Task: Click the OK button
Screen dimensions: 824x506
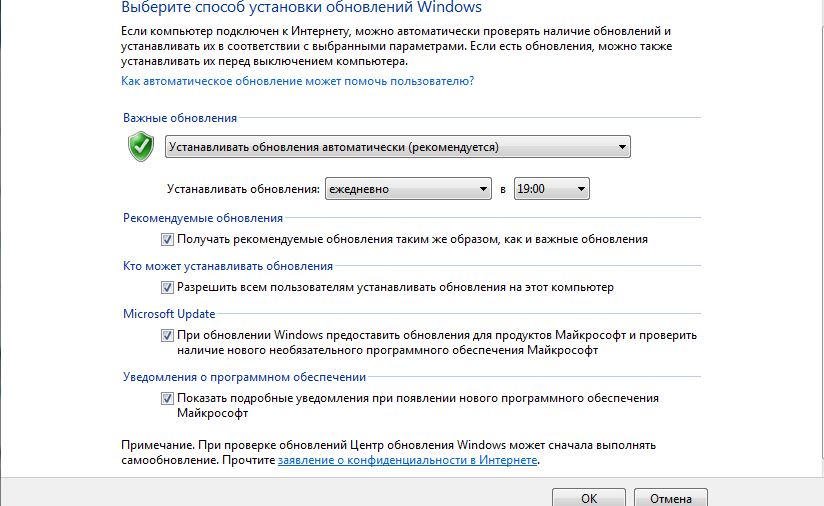Action: click(x=589, y=498)
